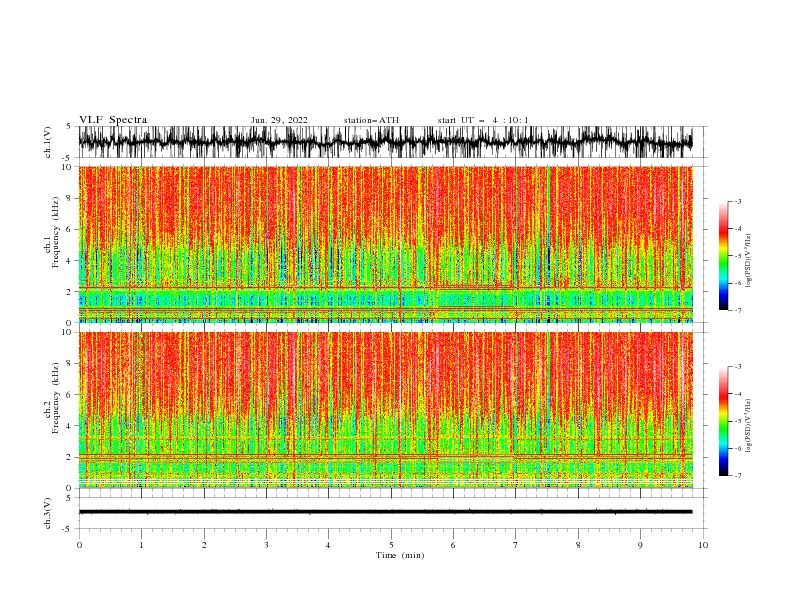This screenshot has width=792, height=612.
Task: Click the 'station=ATH' label
Action: (371, 120)
